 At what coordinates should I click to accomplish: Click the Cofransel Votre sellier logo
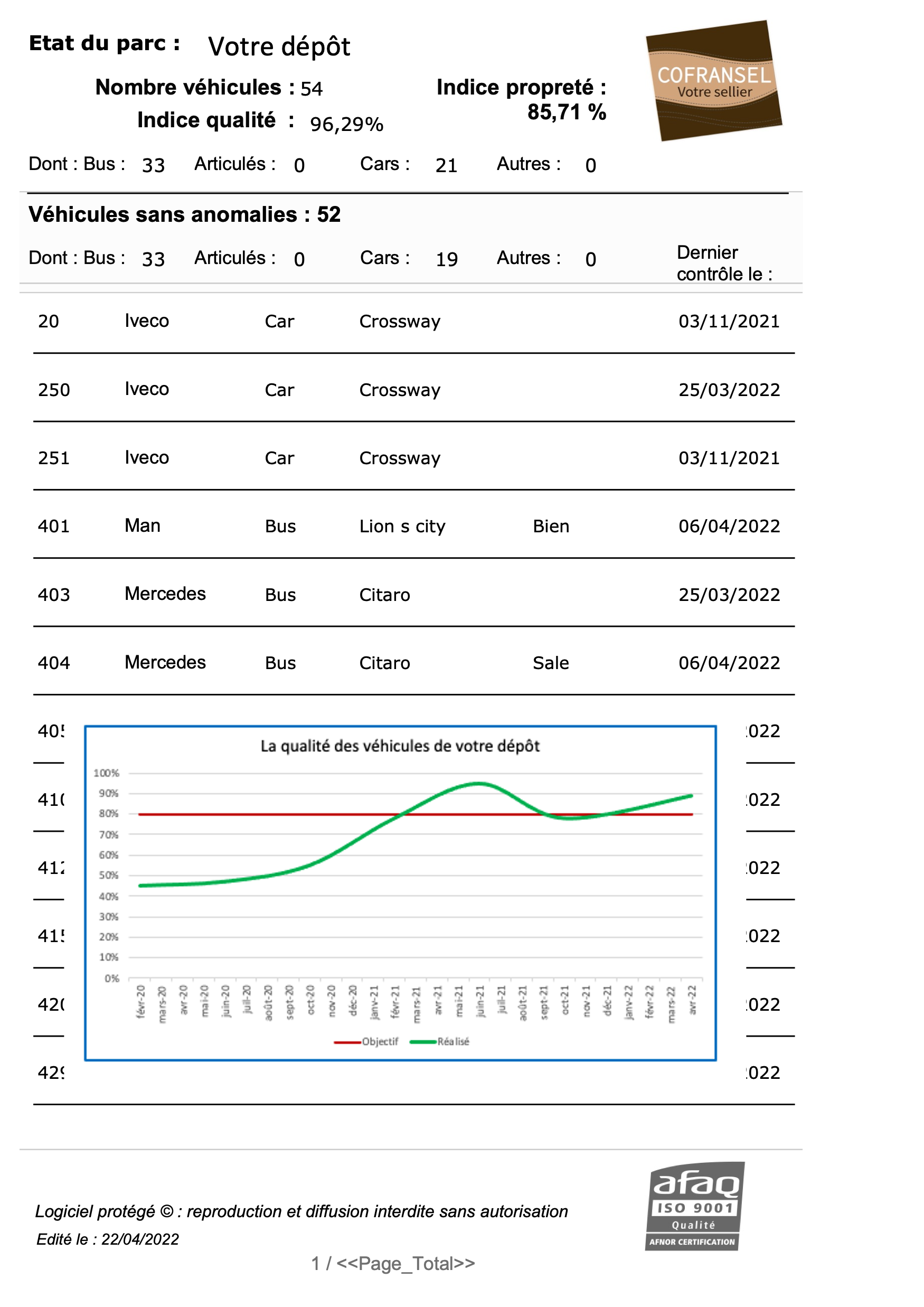[713, 80]
